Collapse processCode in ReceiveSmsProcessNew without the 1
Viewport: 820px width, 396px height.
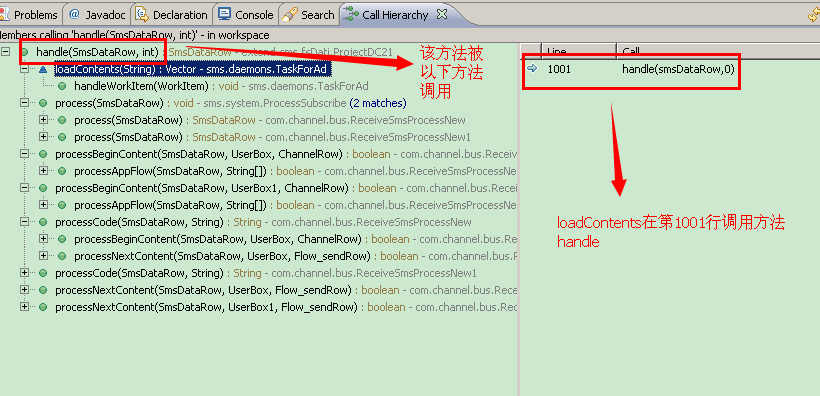(x=24, y=222)
